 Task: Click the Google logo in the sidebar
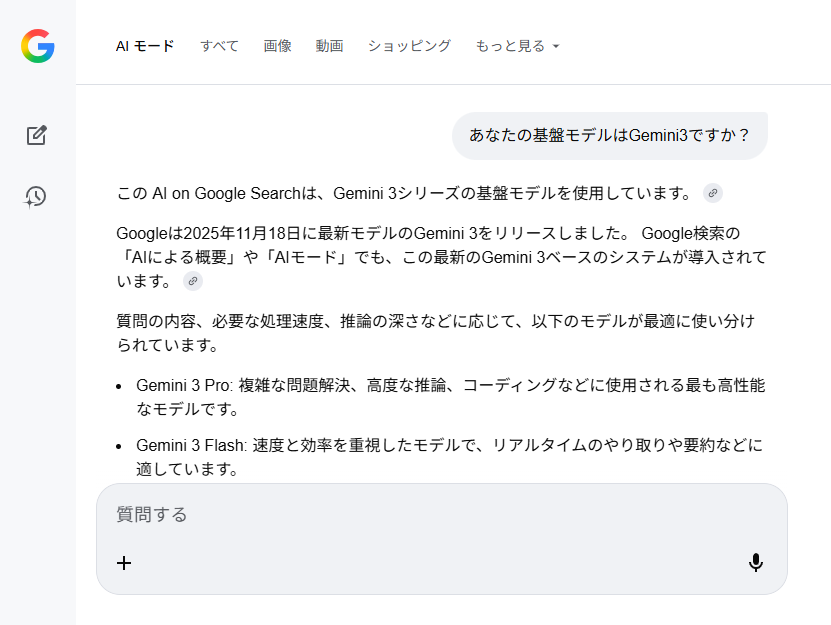pos(37,46)
